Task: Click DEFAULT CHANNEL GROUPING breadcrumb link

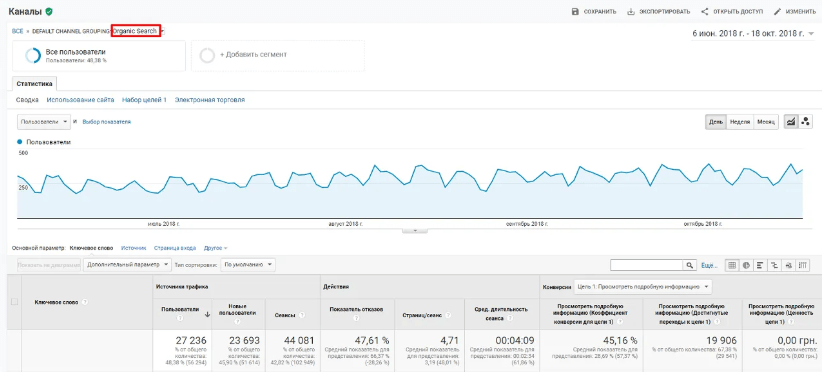Action: 71,31
